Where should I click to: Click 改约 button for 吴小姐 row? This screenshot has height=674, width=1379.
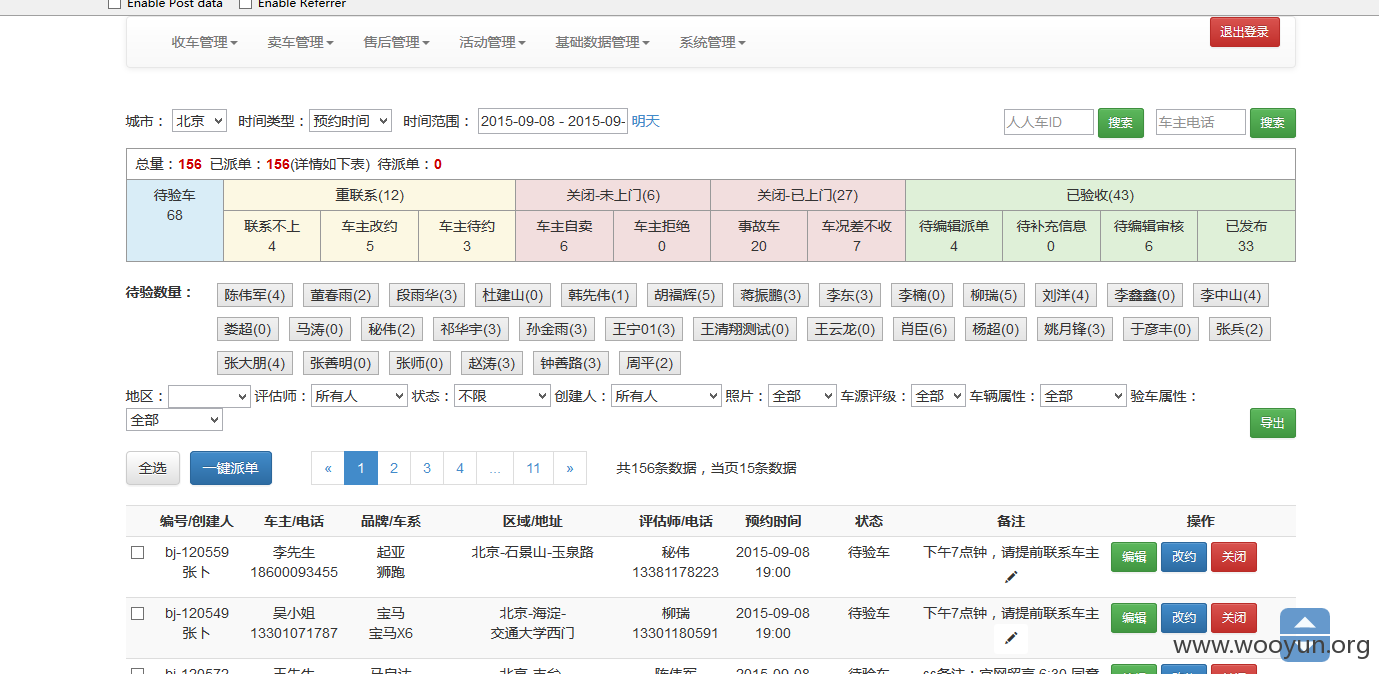[x=1184, y=618]
